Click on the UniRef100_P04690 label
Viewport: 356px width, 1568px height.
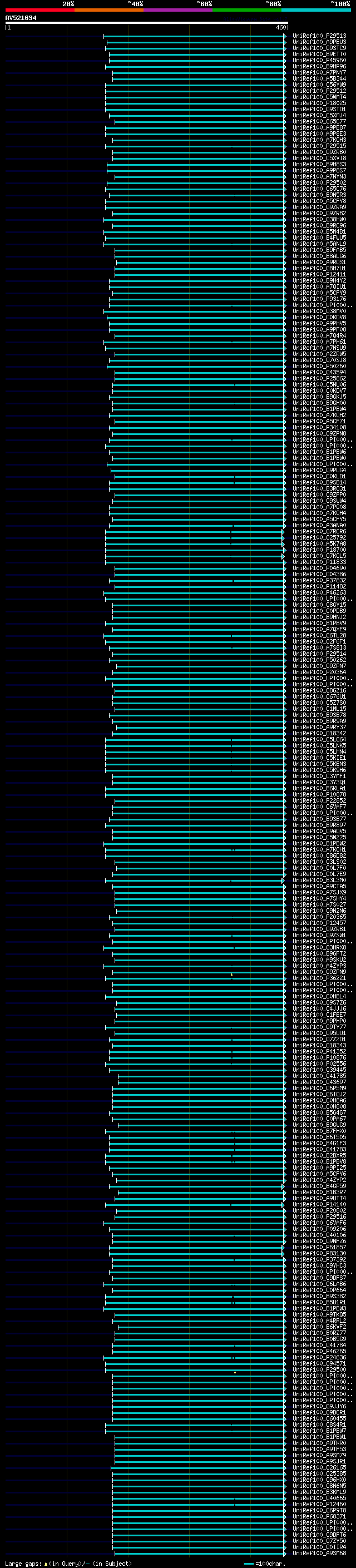point(319,568)
